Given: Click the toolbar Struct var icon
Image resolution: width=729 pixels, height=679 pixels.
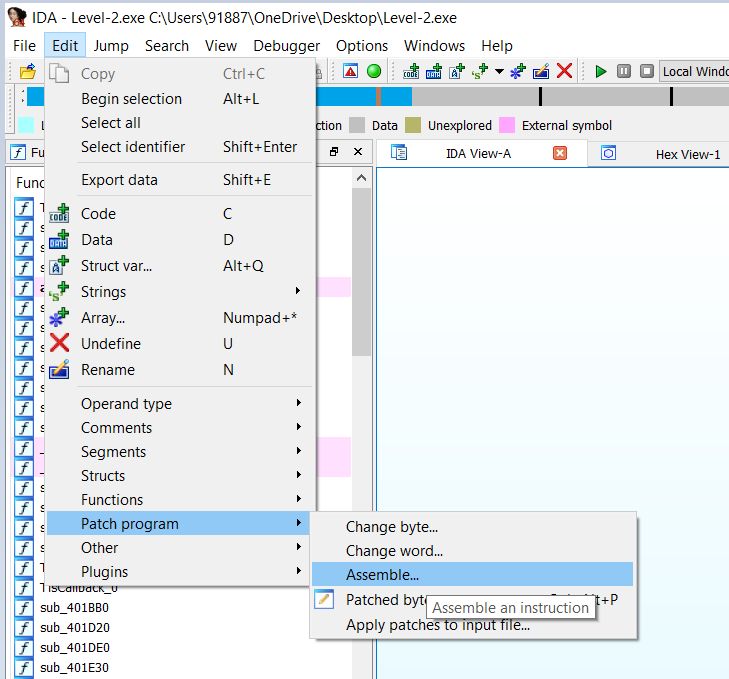Looking at the screenshot, I should (x=457, y=71).
